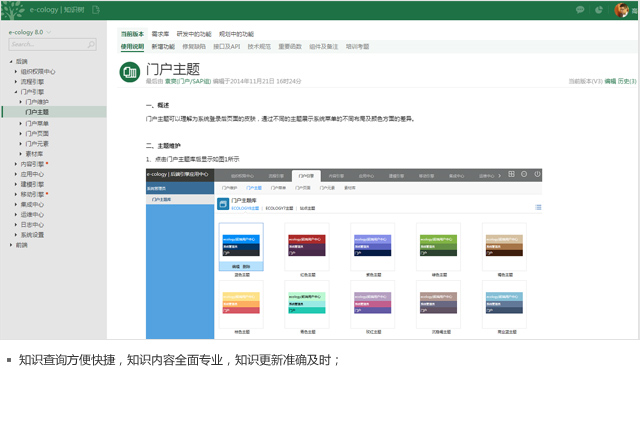Collapse the 门户引擎 tree node
The width and height of the screenshot is (640, 440).
tap(16, 92)
